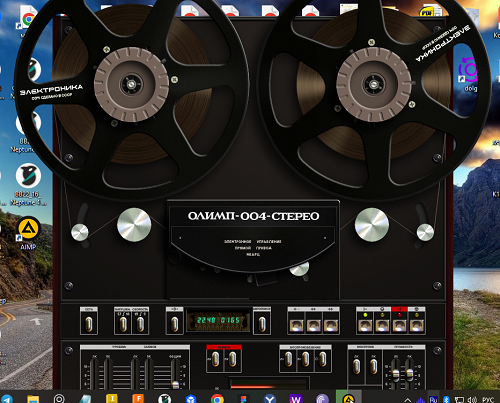This screenshot has height=403, width=500.
Task: Click the stop button beside play
Action: [x=382, y=325]
